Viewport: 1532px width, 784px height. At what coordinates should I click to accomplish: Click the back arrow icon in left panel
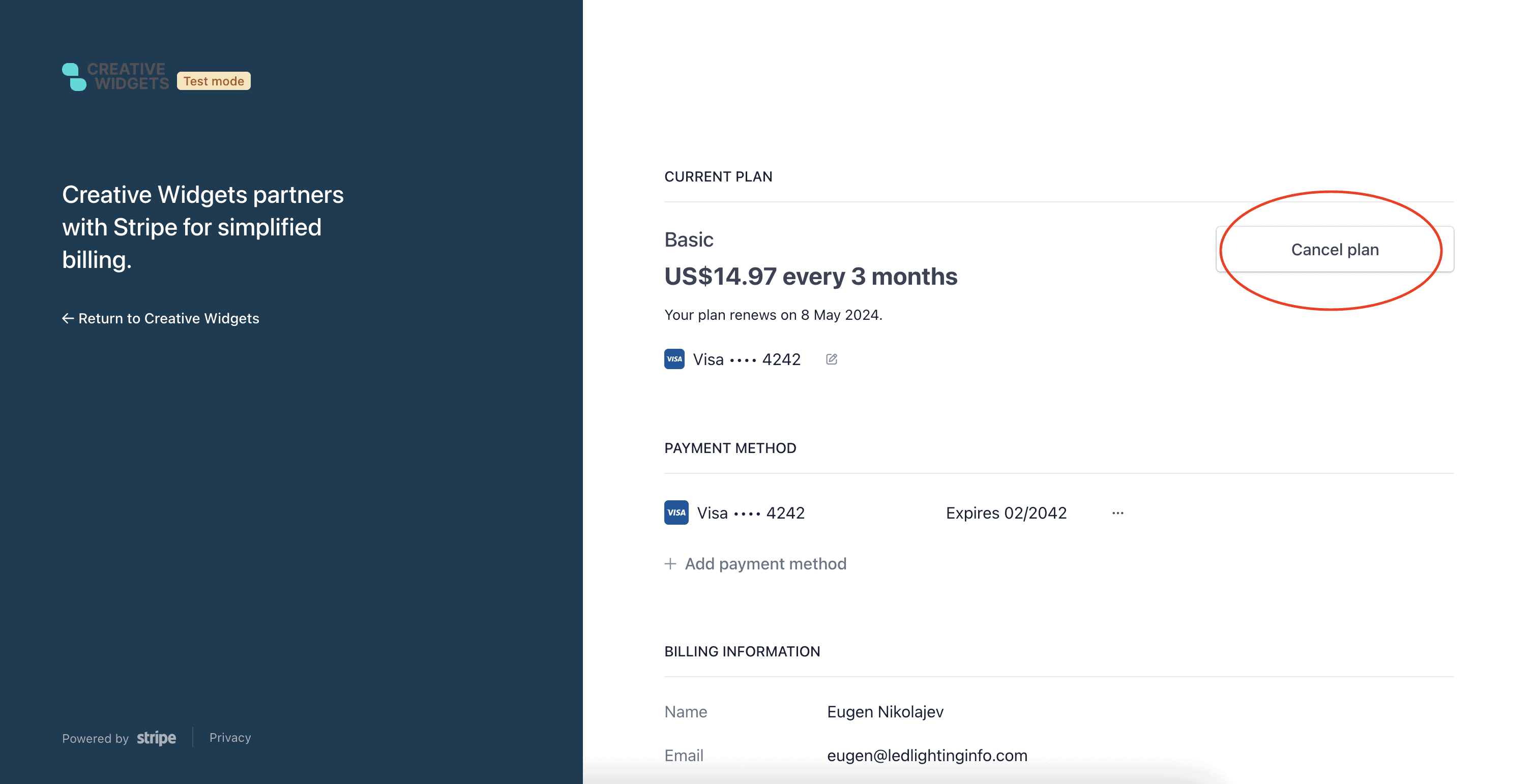pos(68,319)
